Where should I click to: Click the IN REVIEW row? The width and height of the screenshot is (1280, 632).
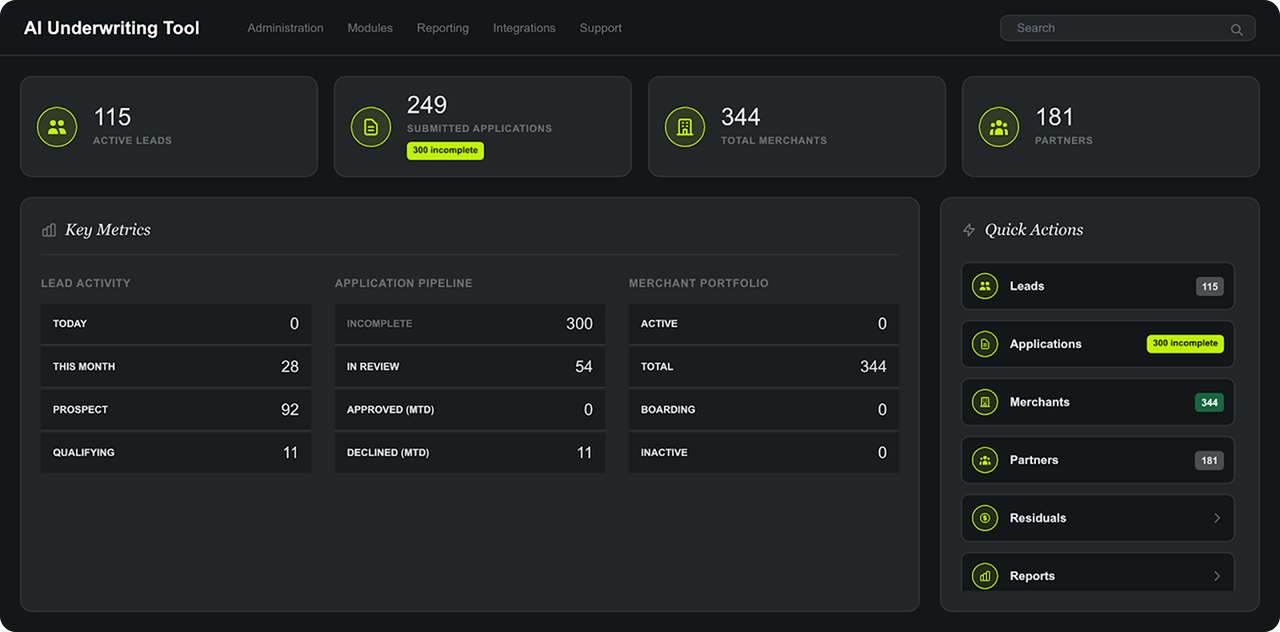[x=470, y=367]
